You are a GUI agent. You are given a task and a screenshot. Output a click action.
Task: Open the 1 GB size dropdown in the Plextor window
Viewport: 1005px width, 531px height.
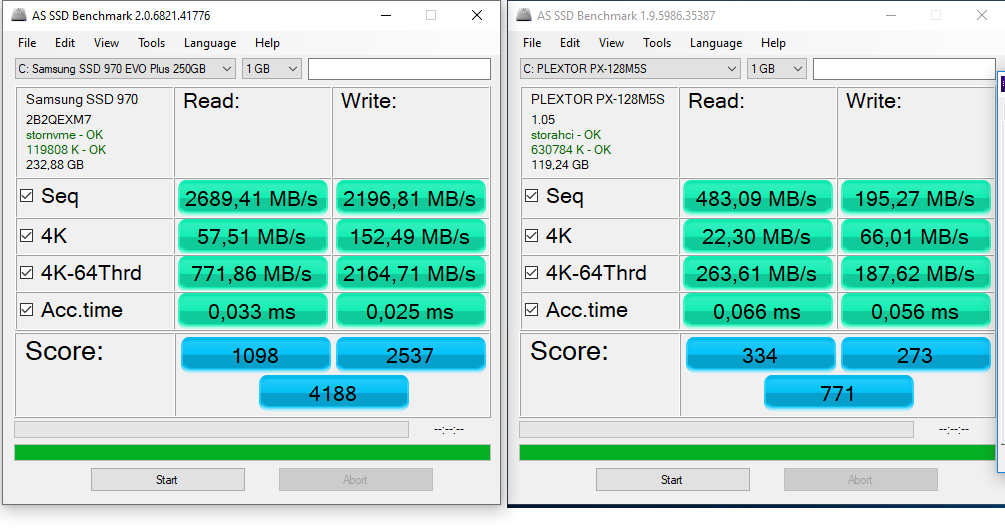[x=777, y=69]
